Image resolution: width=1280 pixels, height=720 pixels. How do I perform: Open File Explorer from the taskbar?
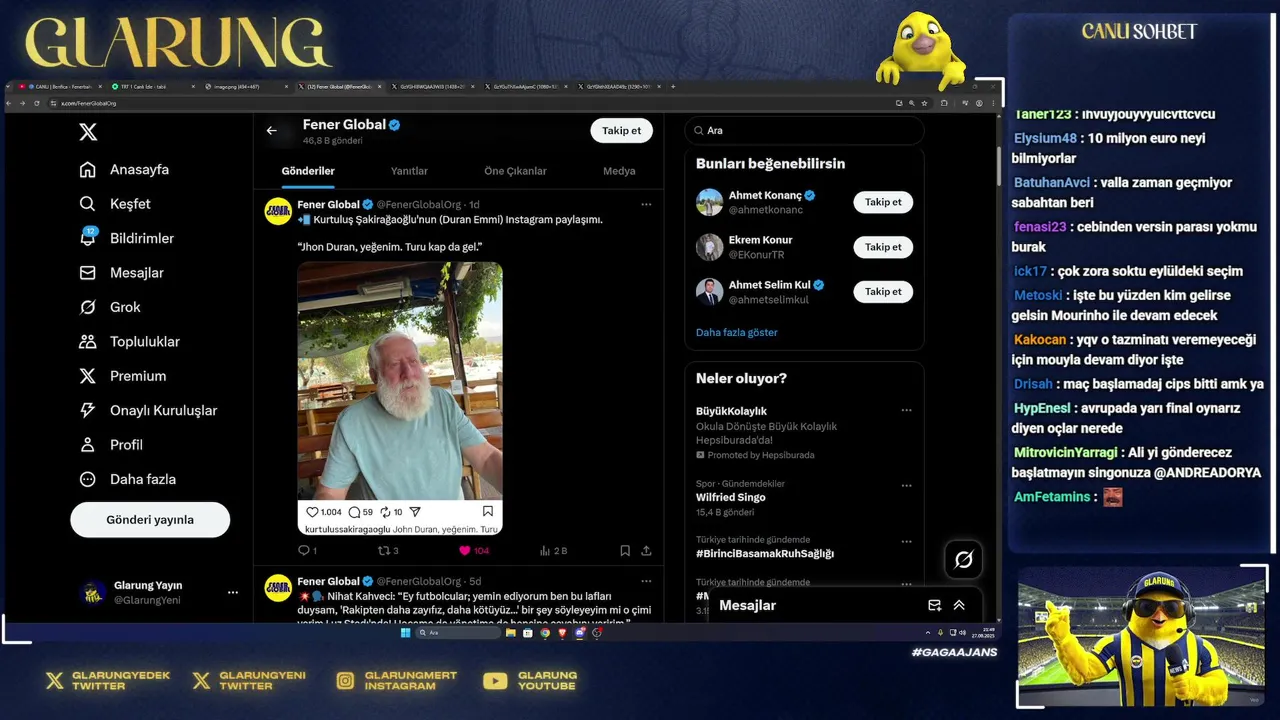coord(510,633)
